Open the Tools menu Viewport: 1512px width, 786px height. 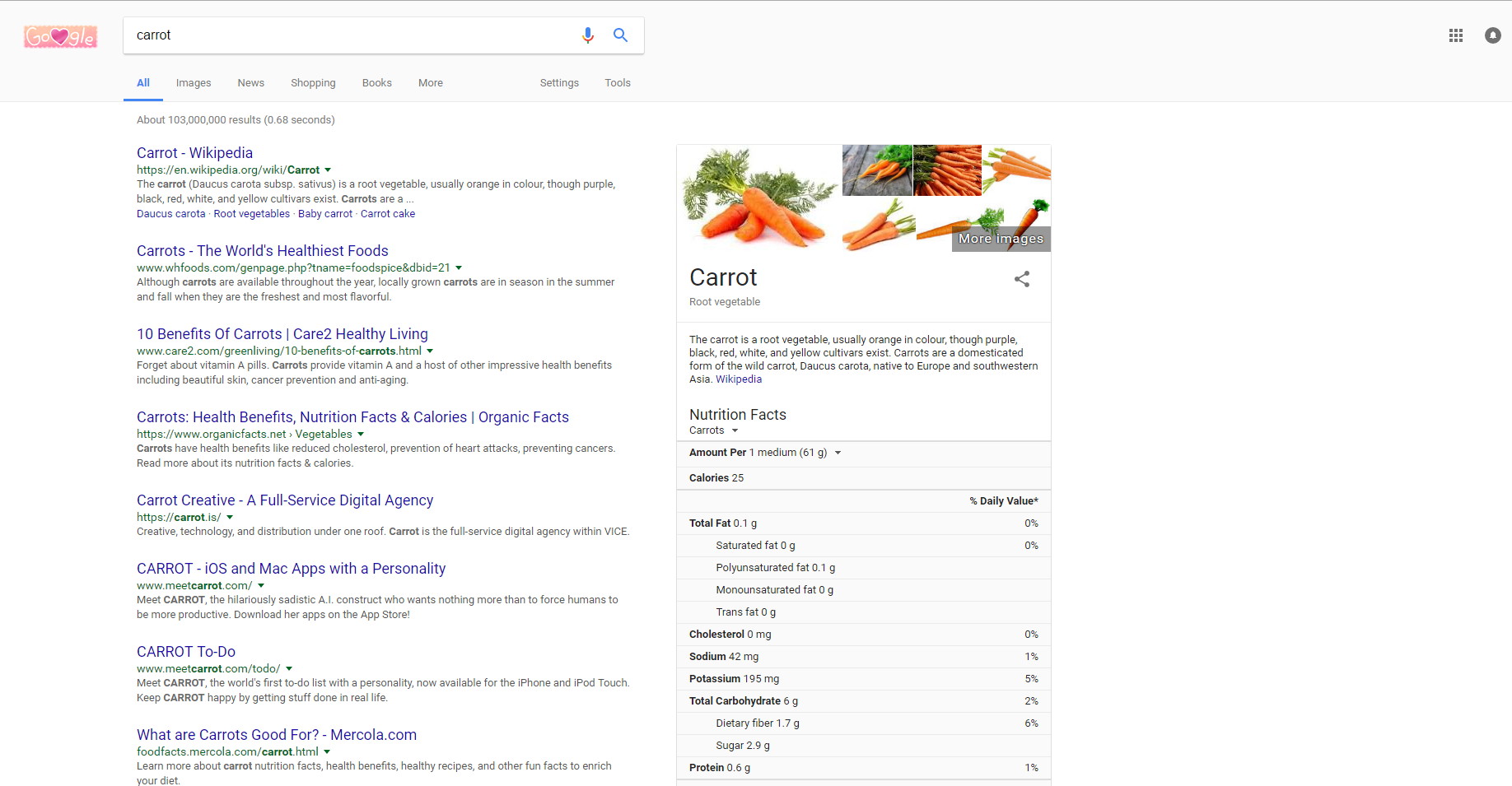point(617,83)
